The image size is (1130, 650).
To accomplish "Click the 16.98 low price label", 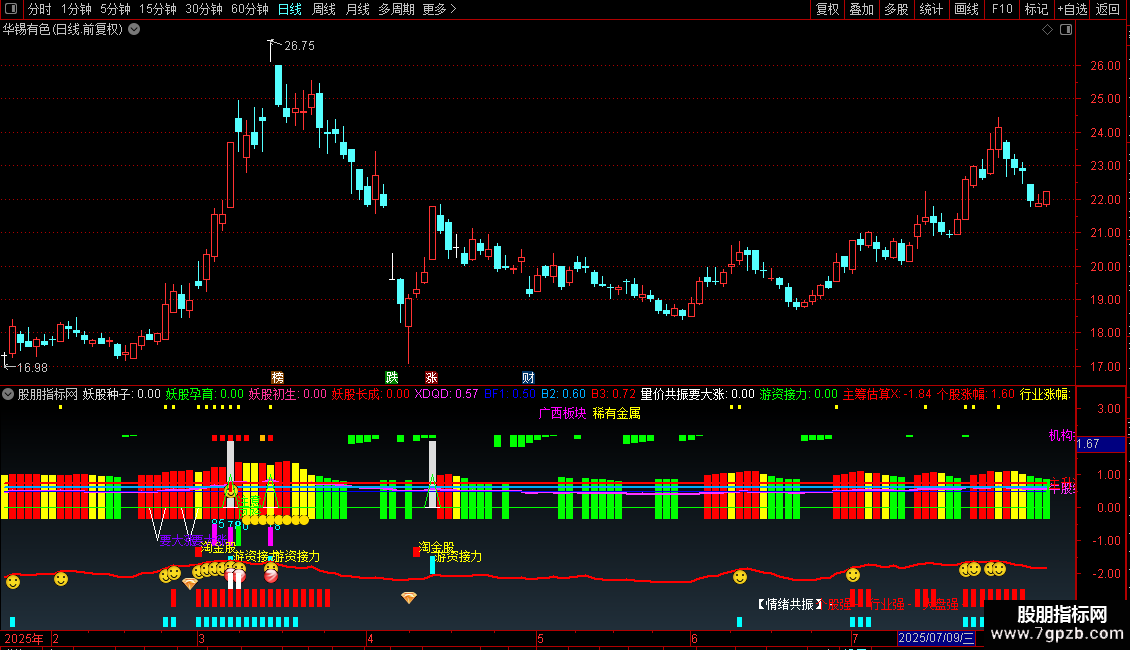I will pyautogui.click(x=32, y=368).
